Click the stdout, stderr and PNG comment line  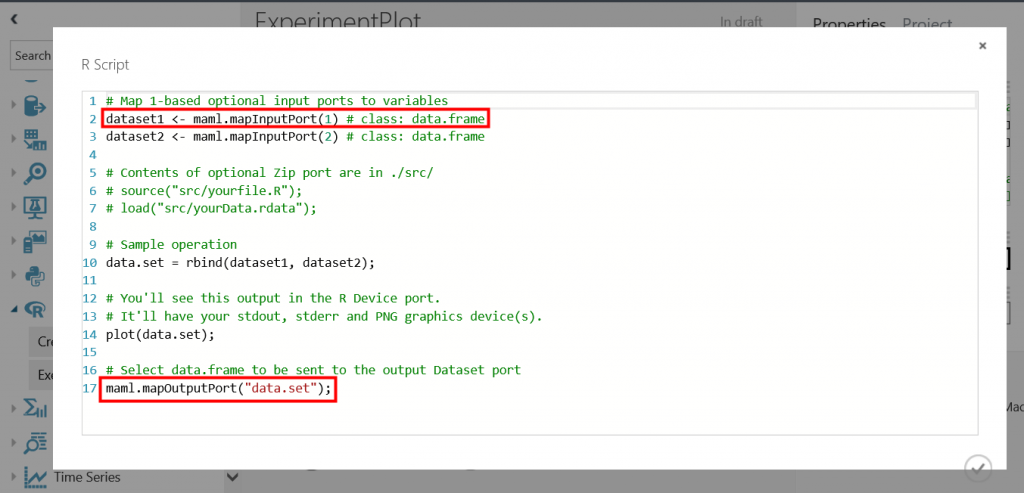tap(324, 317)
